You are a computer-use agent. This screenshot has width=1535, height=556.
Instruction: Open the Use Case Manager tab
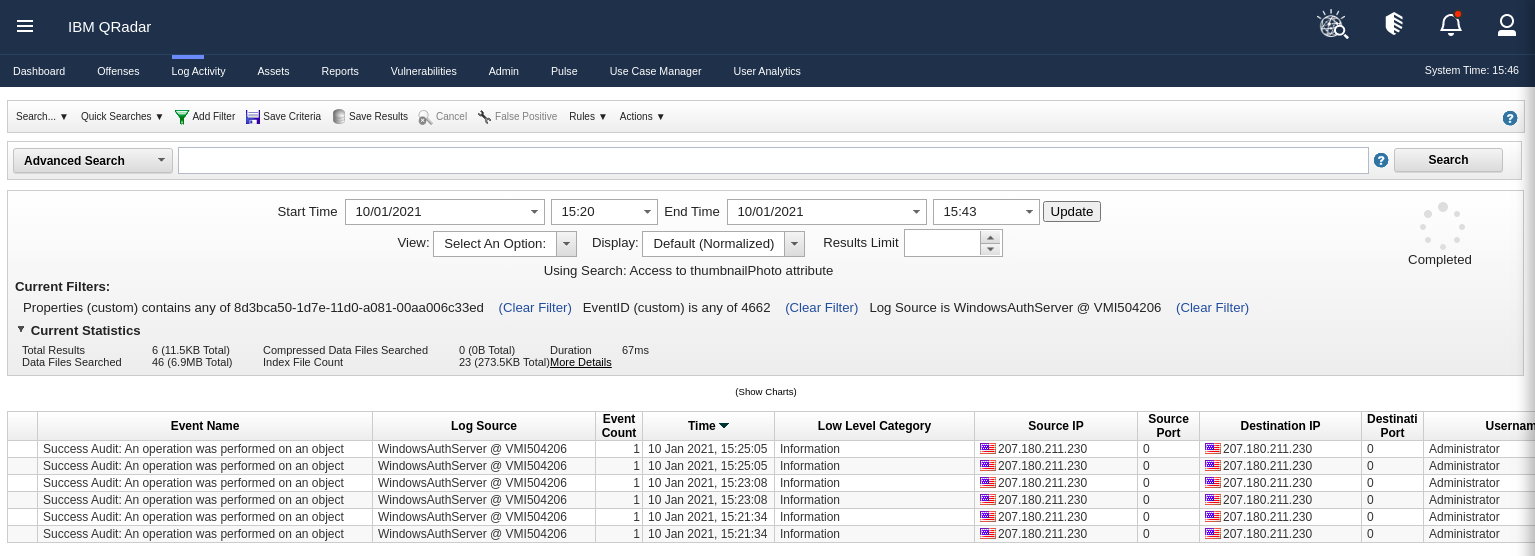[x=655, y=71]
